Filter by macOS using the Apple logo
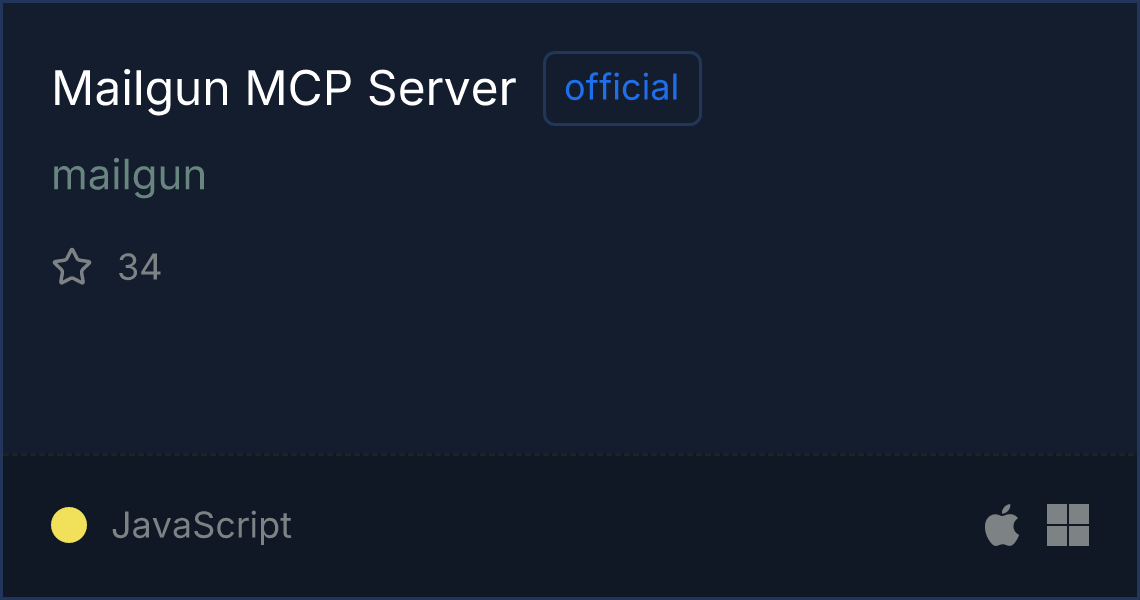 1002,524
